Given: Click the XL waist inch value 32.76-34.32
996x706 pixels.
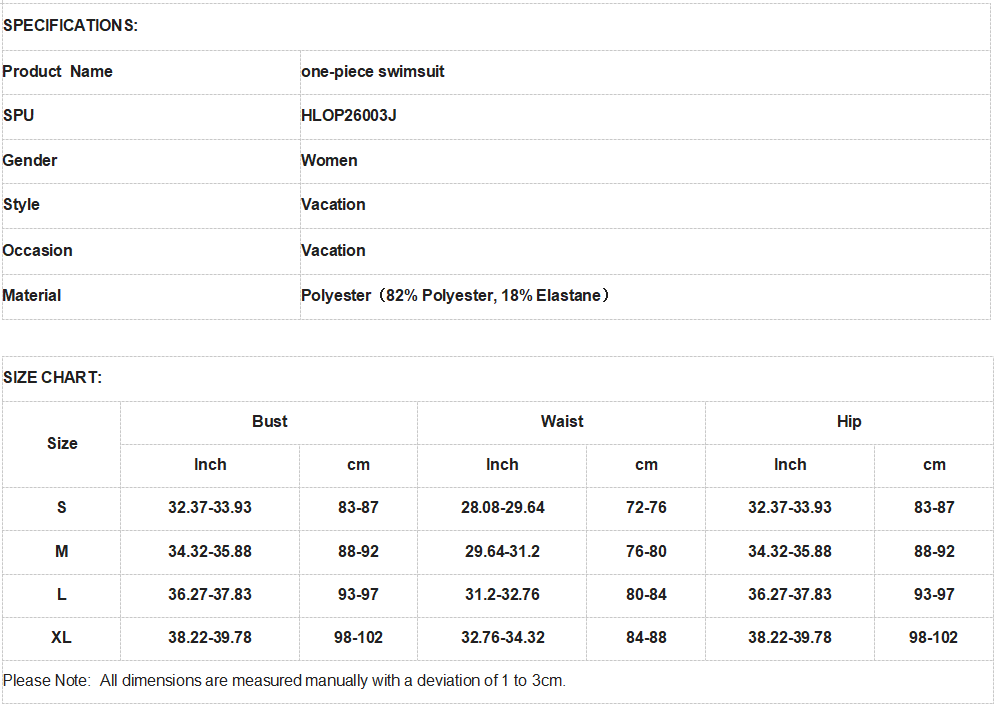Looking at the screenshot, I should click(502, 637).
